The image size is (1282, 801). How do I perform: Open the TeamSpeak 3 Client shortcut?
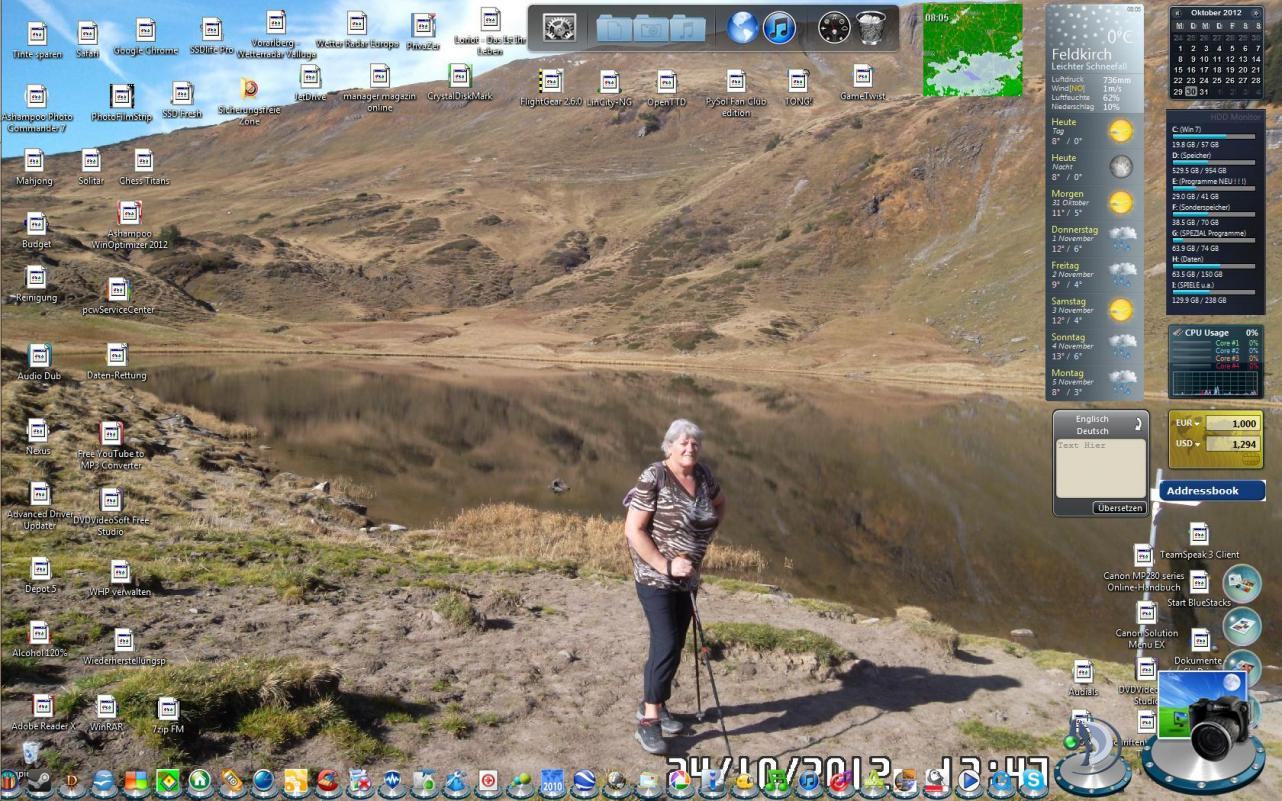(1199, 541)
